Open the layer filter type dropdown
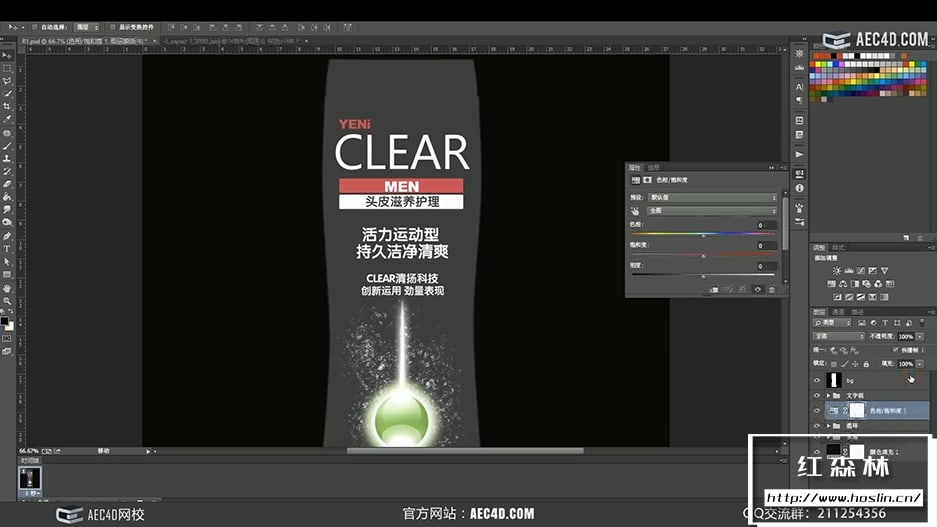Screen dimensions: 937x527 [x=832, y=323]
